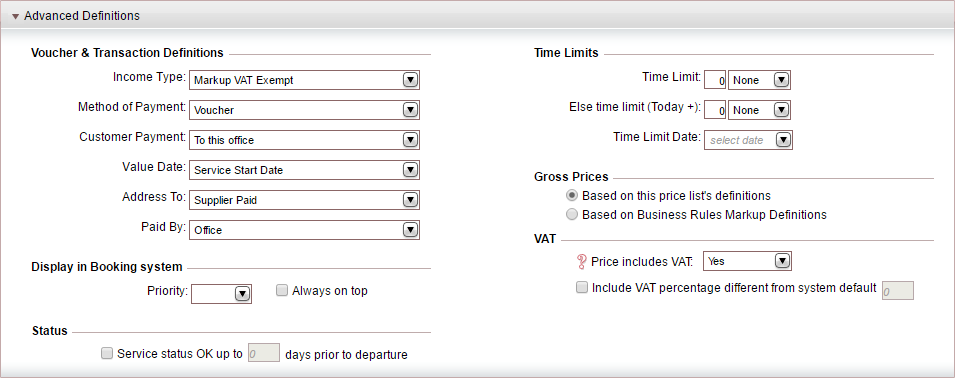
Task: Select Based on this price list's definitions
Action: (x=572, y=196)
